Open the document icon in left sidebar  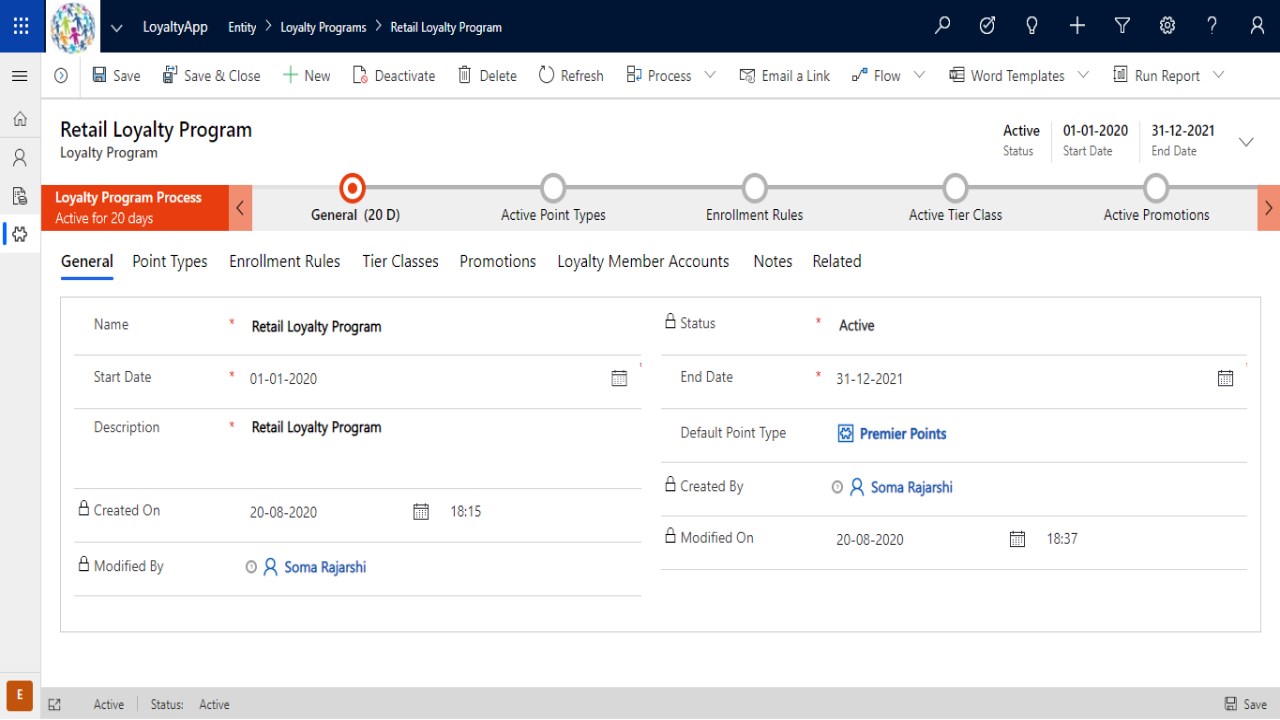tap(19, 195)
